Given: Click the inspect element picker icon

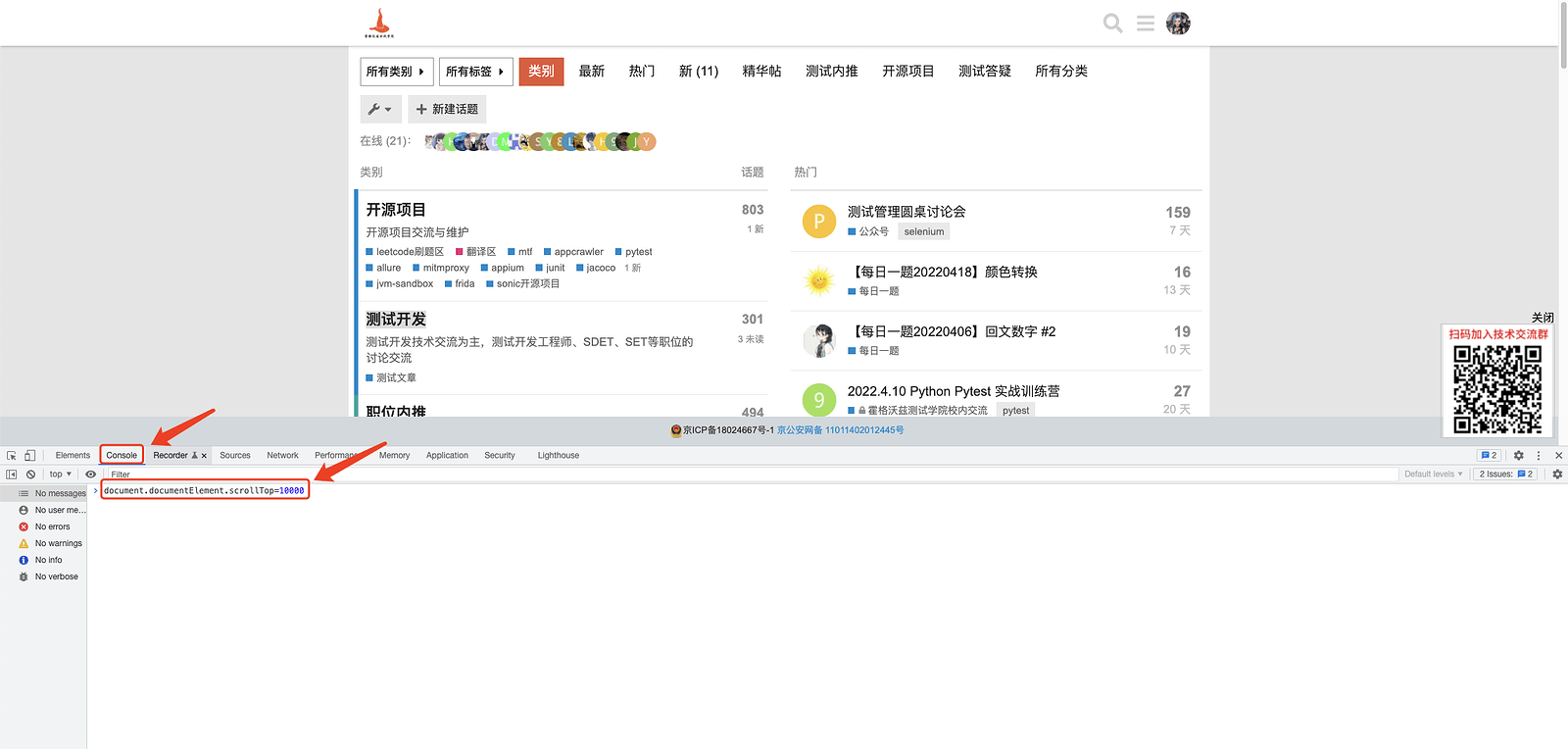Looking at the screenshot, I should coord(12,455).
